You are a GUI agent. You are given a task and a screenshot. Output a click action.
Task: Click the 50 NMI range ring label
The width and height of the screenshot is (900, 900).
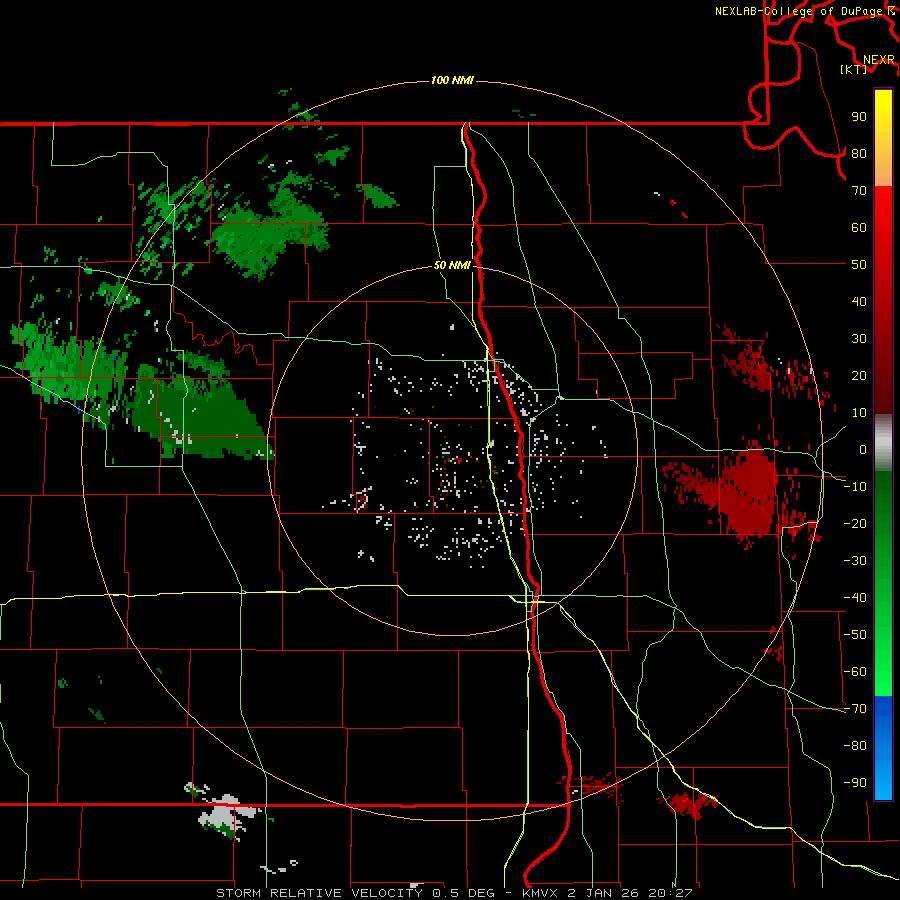(452, 265)
